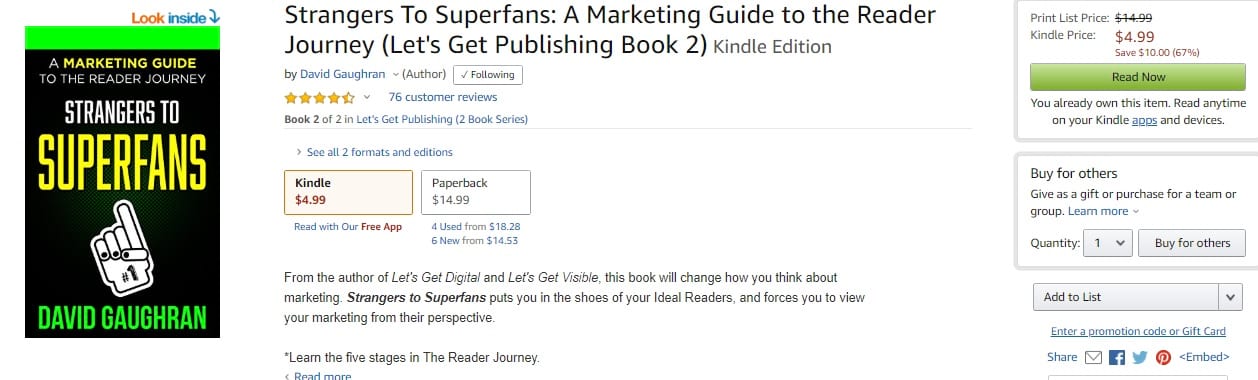Image resolution: width=1258 pixels, height=380 pixels.
Task: Expand the Learn more link under Buy for others
Action: coord(1103,211)
